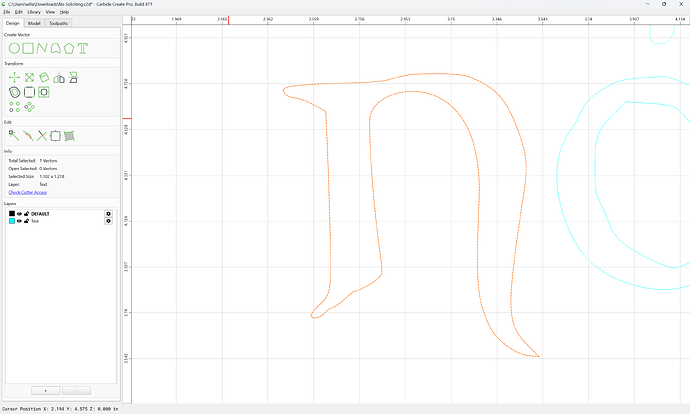This screenshot has width=690, height=414.
Task: Click the Open Selected 0 Vectors text
Action: pos(33,169)
